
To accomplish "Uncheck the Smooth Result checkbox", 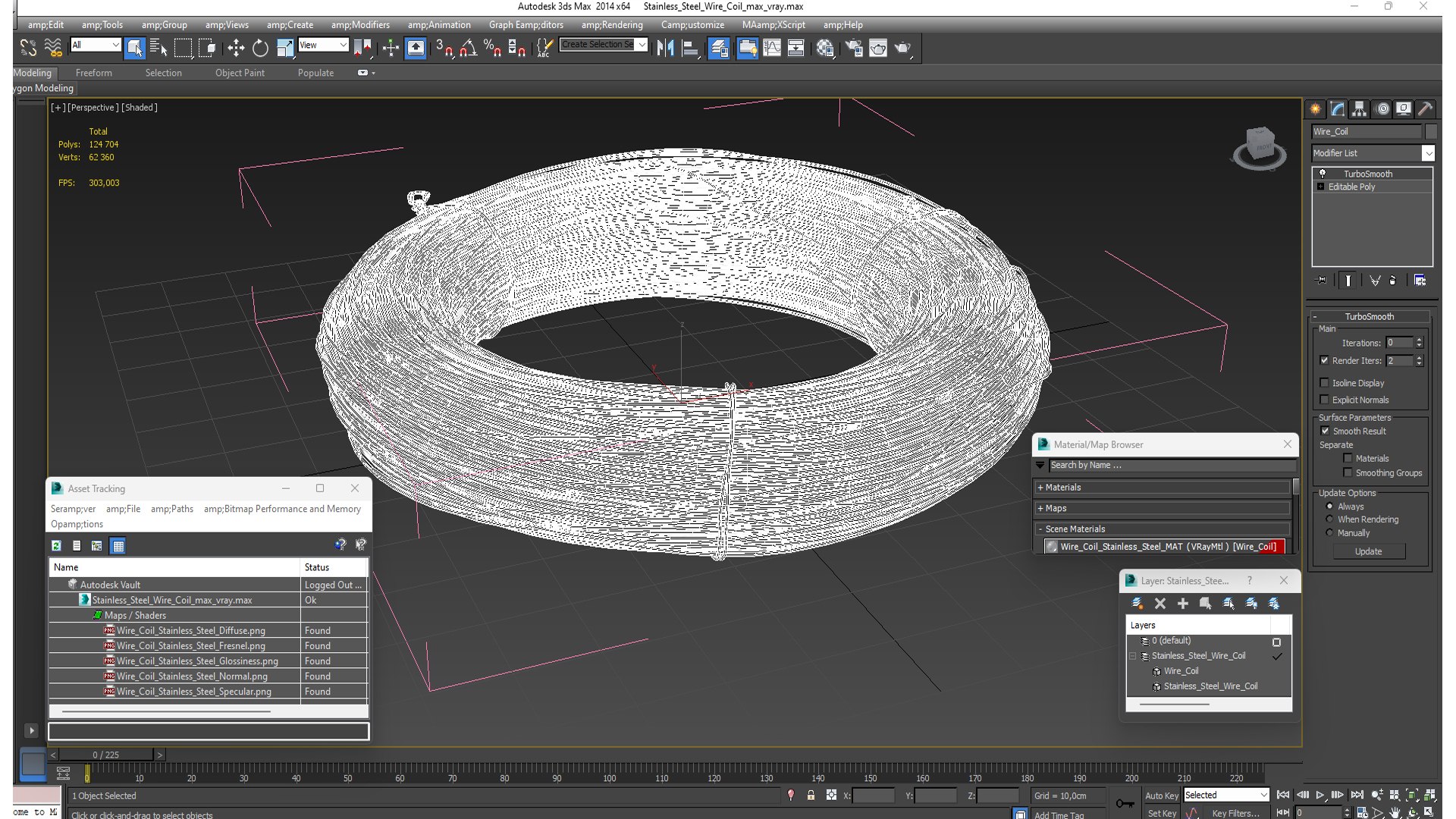I will click(1325, 431).
